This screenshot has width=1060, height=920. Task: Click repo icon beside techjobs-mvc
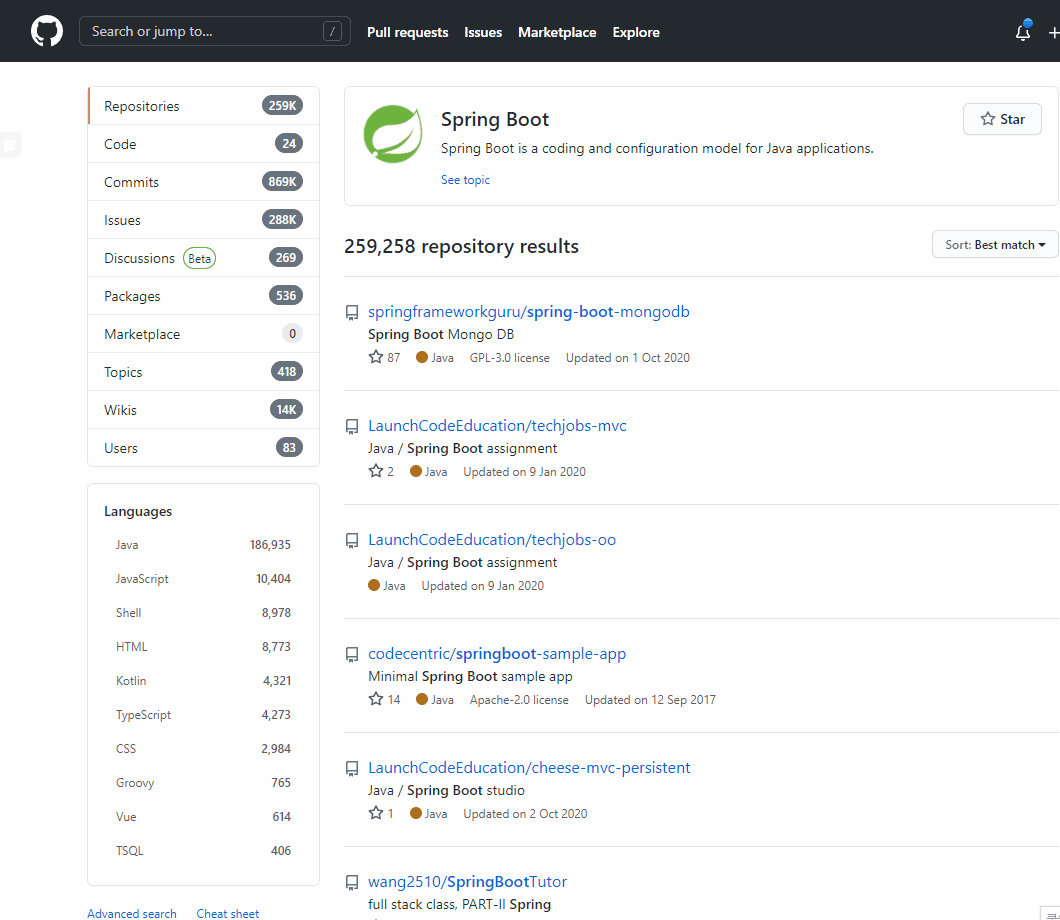(x=352, y=426)
